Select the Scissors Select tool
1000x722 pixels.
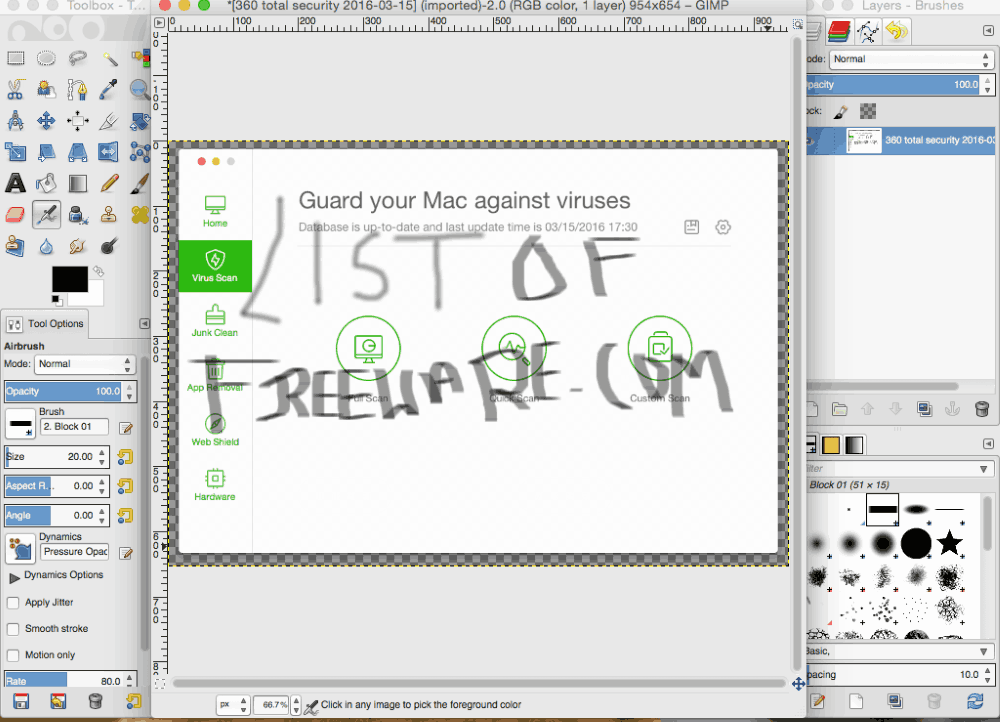coord(15,89)
